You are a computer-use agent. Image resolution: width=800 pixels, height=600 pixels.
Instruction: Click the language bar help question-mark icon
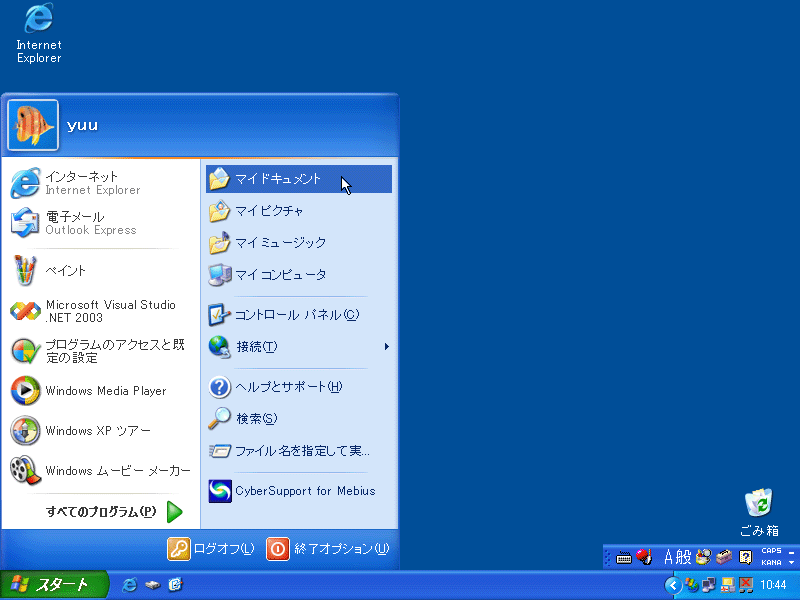click(745, 557)
